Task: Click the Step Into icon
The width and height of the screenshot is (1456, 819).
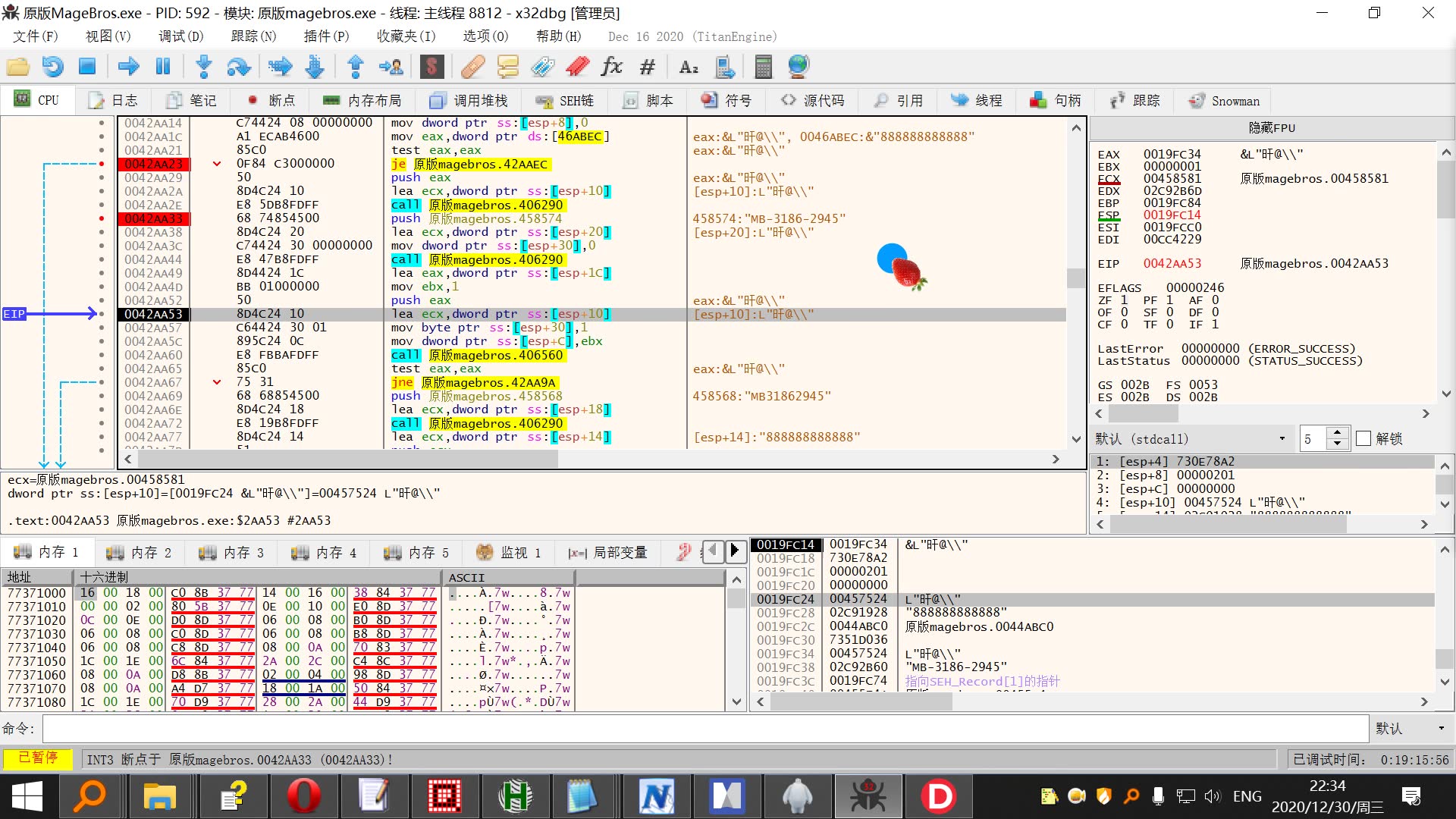Action: 203,67
